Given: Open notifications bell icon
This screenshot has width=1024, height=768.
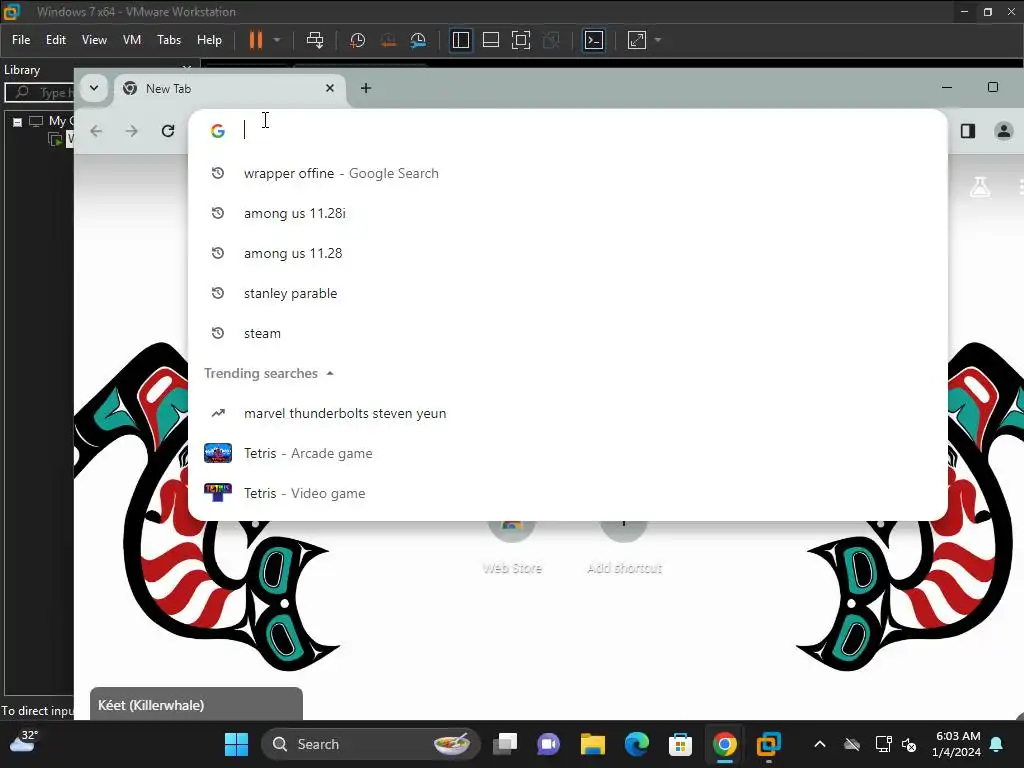Looking at the screenshot, I should pyautogui.click(x=997, y=744).
